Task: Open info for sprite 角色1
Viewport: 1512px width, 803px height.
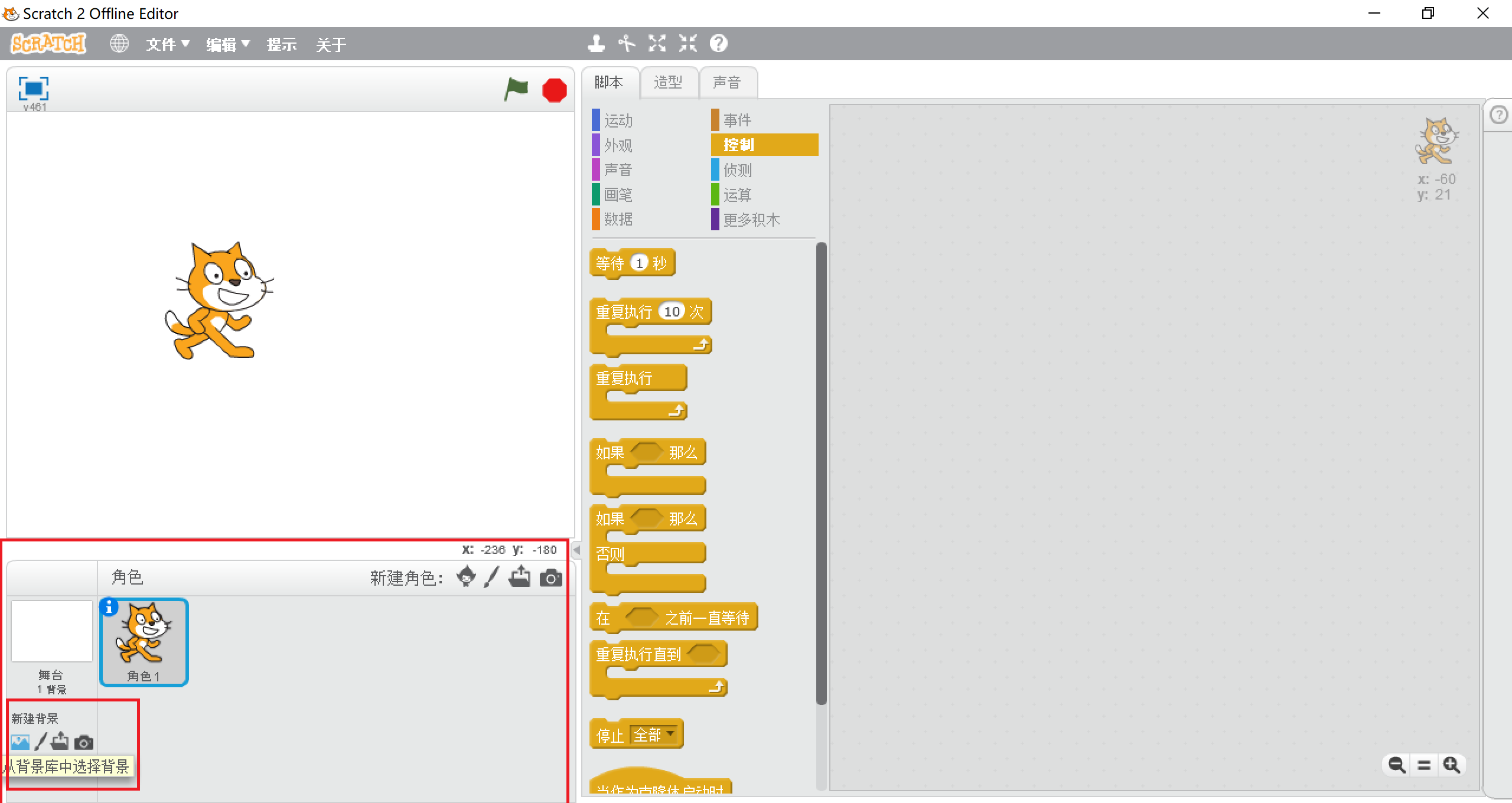Action: click(x=109, y=607)
